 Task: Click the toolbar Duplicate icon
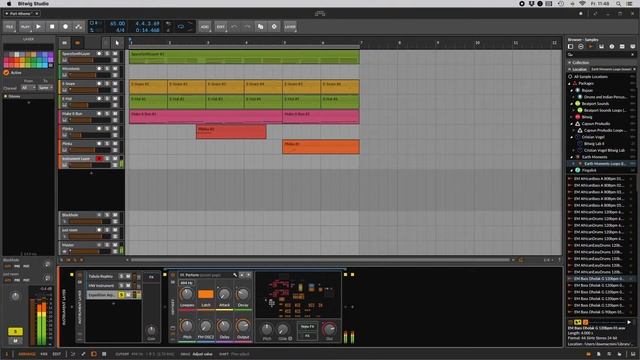click(260, 27)
